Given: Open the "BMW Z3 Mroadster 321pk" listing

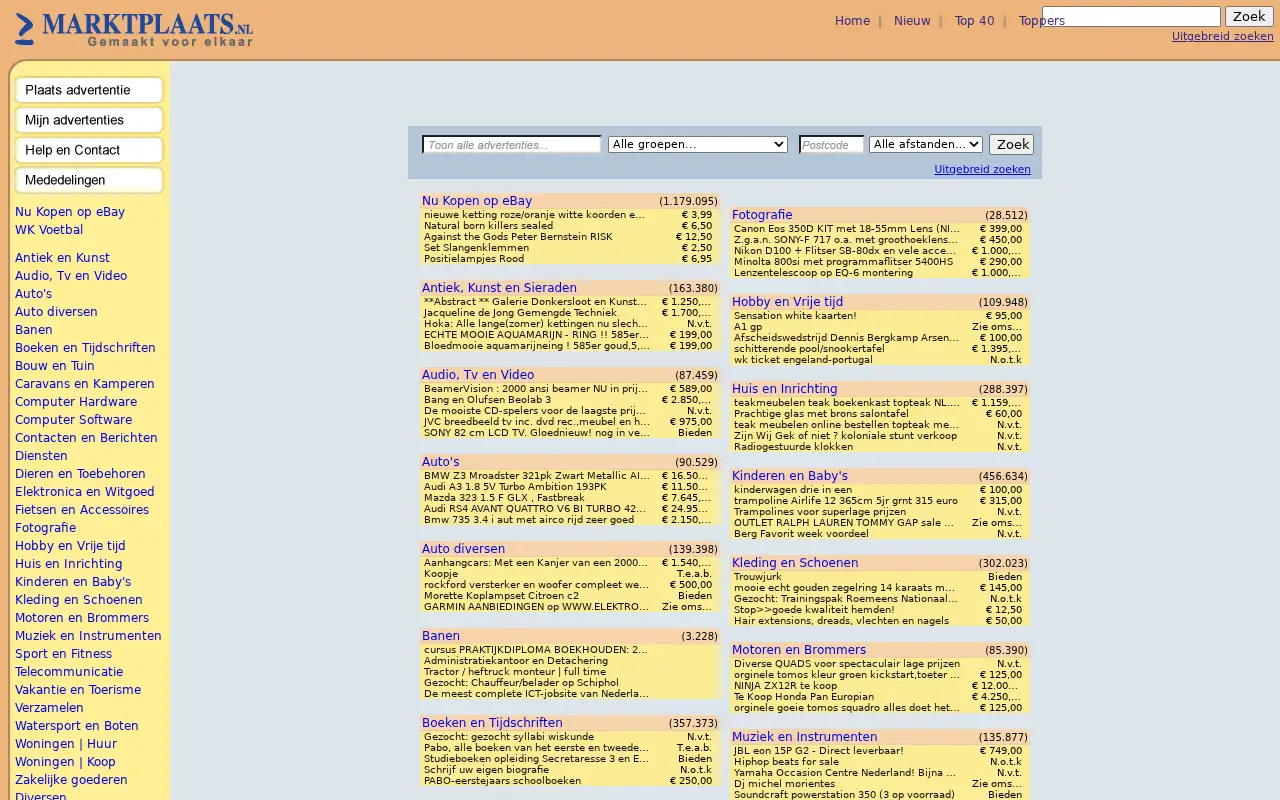Looking at the screenshot, I should click(x=537, y=476).
